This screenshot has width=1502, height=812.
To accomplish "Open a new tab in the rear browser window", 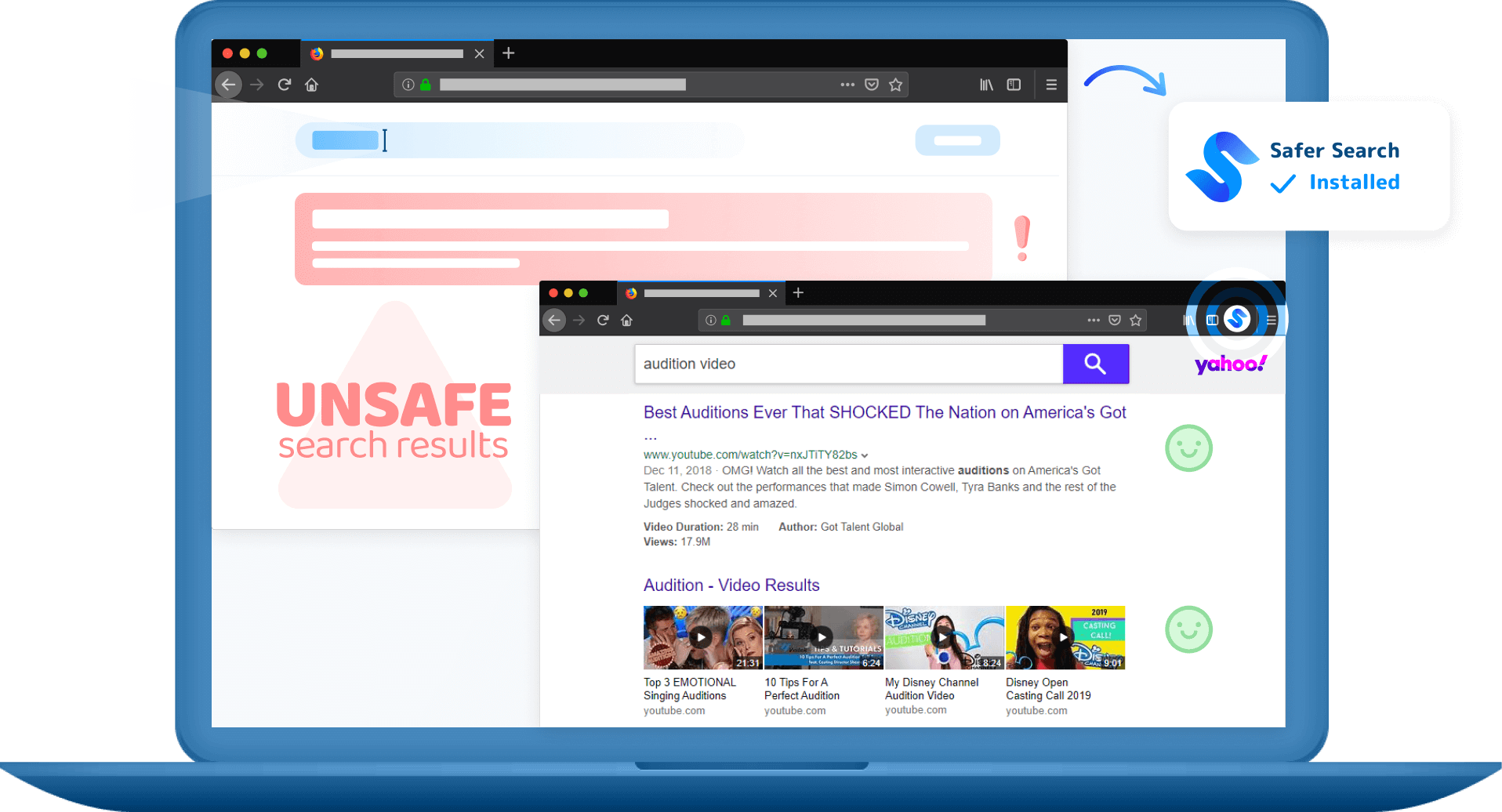I will [509, 53].
